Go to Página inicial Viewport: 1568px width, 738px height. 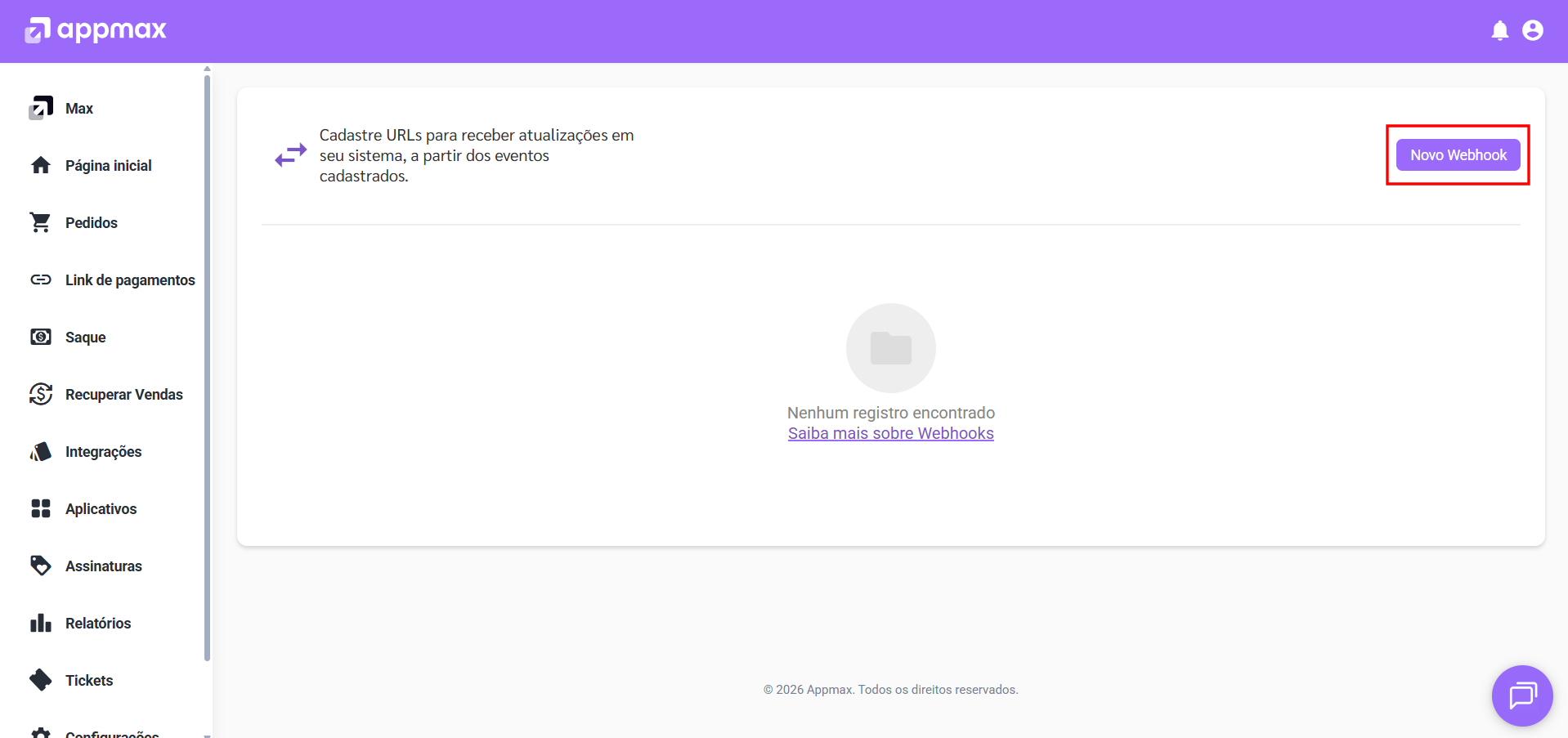click(x=108, y=166)
